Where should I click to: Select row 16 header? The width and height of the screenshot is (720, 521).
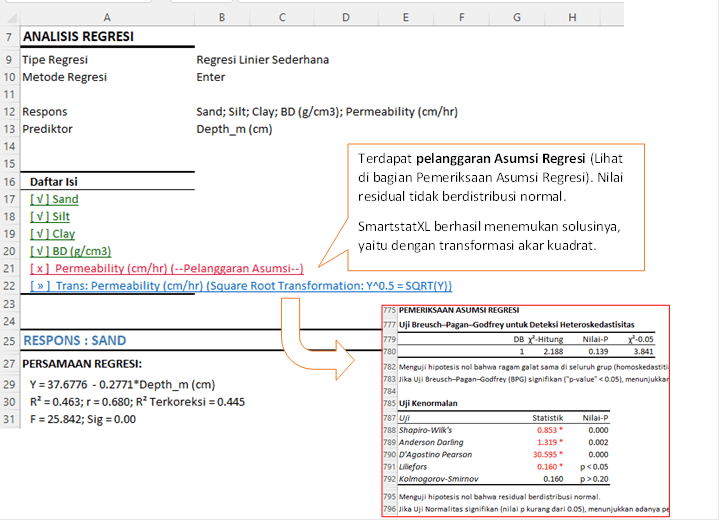click(8, 182)
